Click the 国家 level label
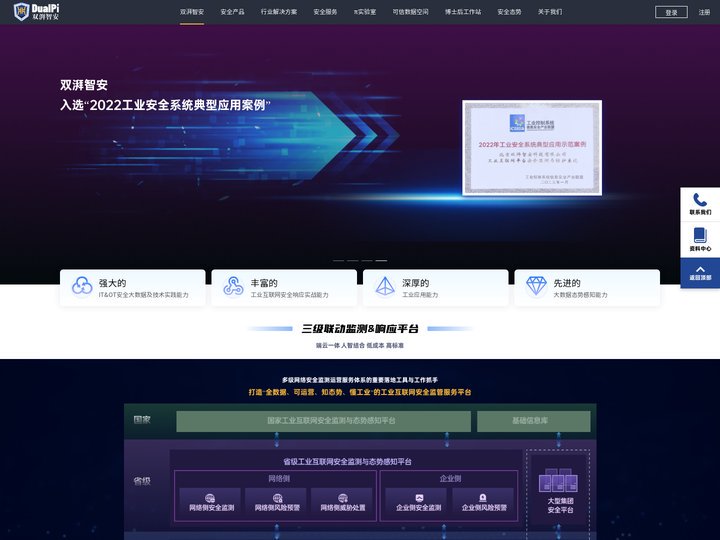The width and height of the screenshot is (720, 540). [142, 419]
